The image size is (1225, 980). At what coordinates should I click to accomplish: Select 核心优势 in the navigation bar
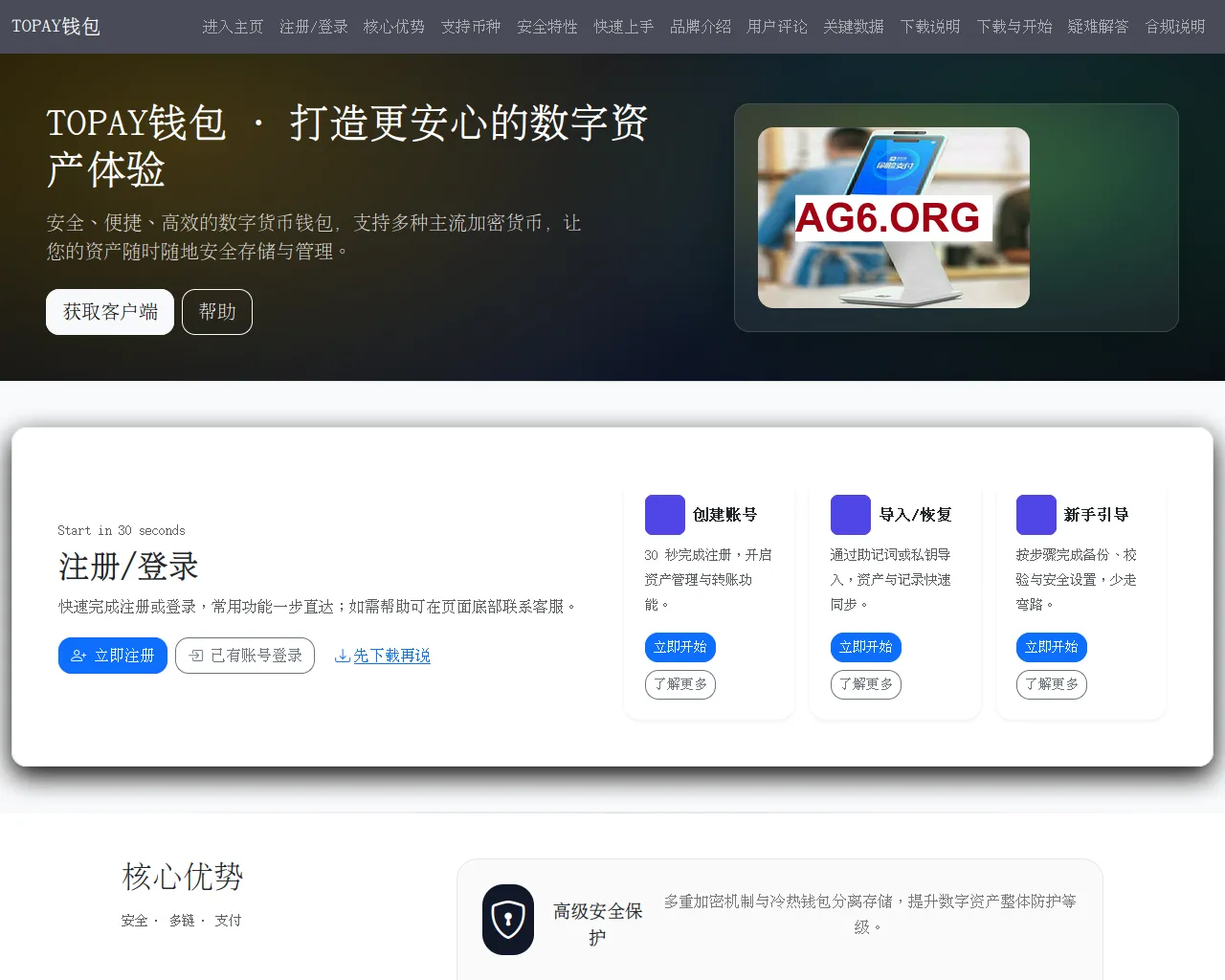coord(394,27)
